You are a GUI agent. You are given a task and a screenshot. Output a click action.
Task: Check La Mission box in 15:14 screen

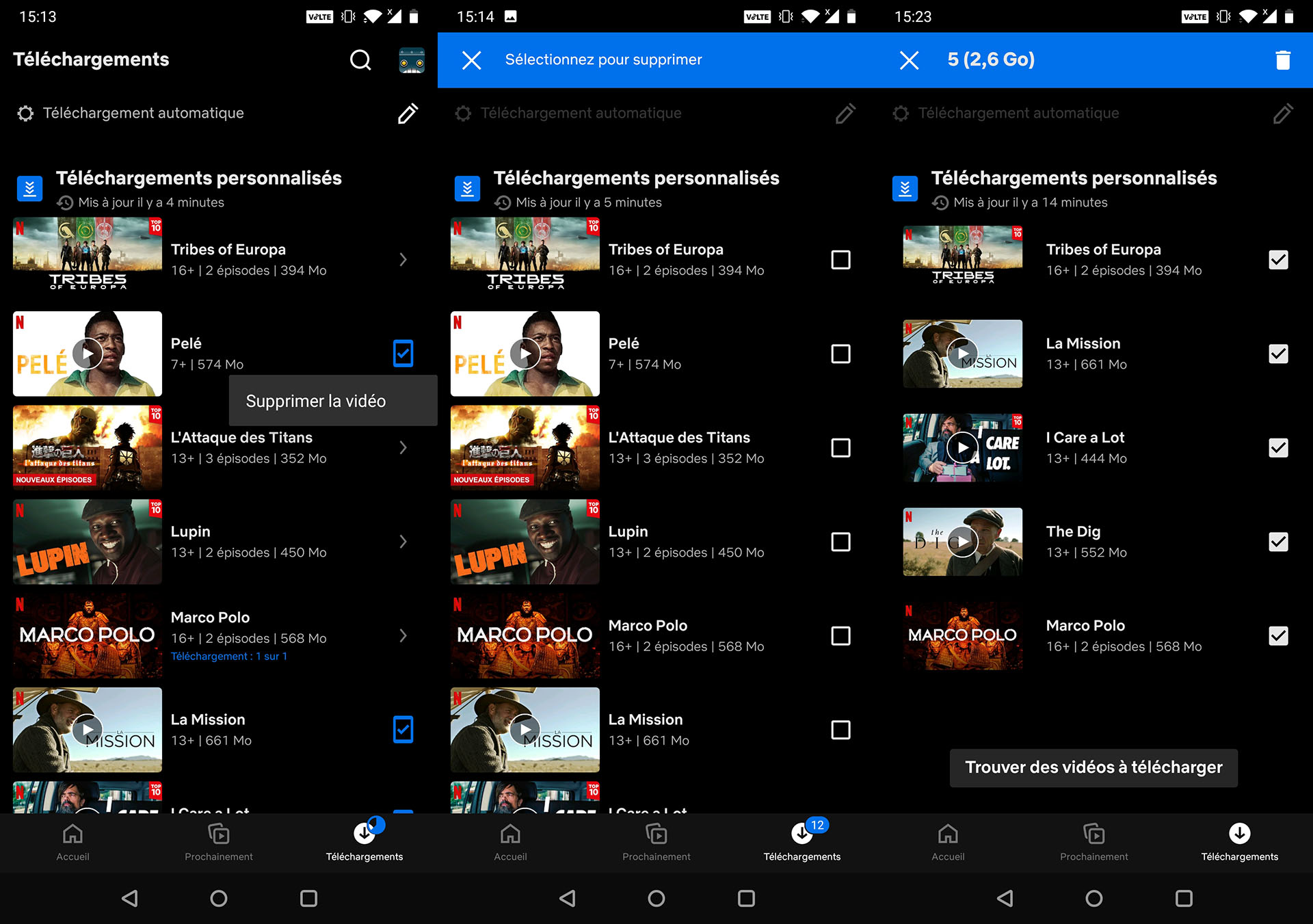coord(840,730)
